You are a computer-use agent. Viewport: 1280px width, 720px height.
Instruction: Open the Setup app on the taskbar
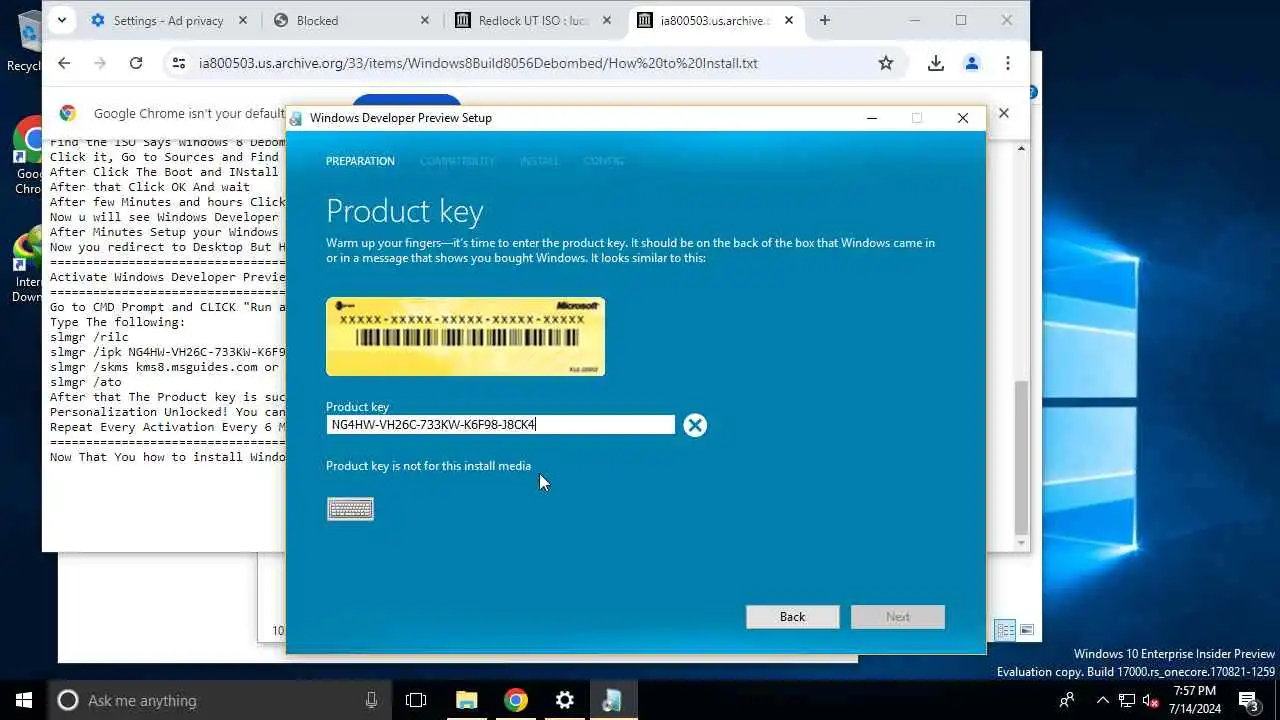pyautogui.click(x=613, y=700)
